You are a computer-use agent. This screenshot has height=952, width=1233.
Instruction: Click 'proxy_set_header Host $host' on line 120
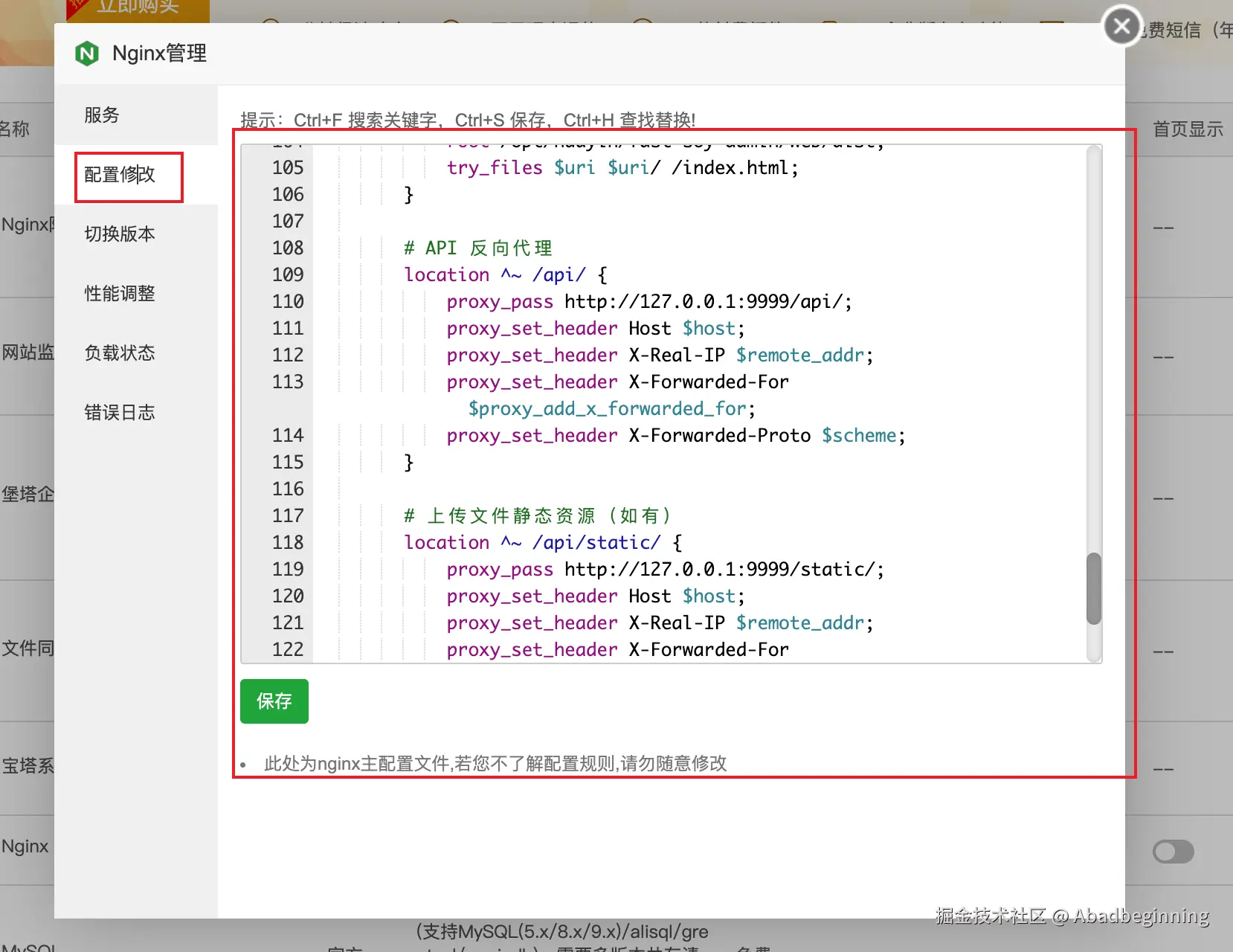click(596, 596)
